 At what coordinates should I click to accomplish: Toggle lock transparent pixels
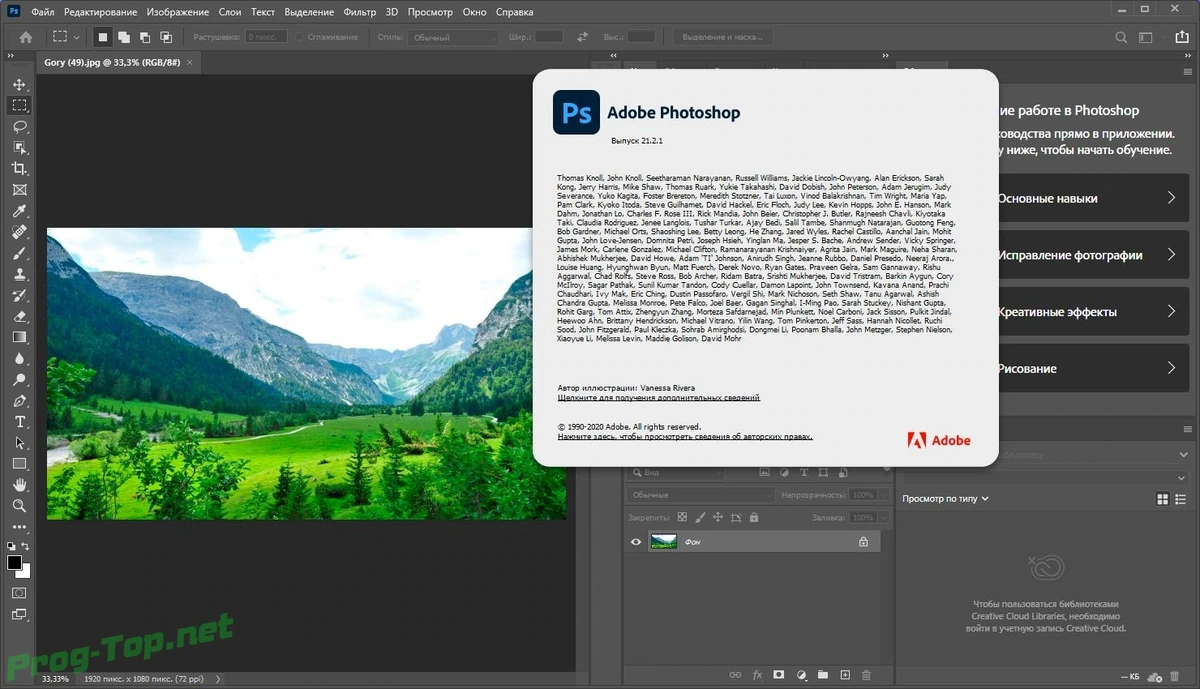pos(682,518)
